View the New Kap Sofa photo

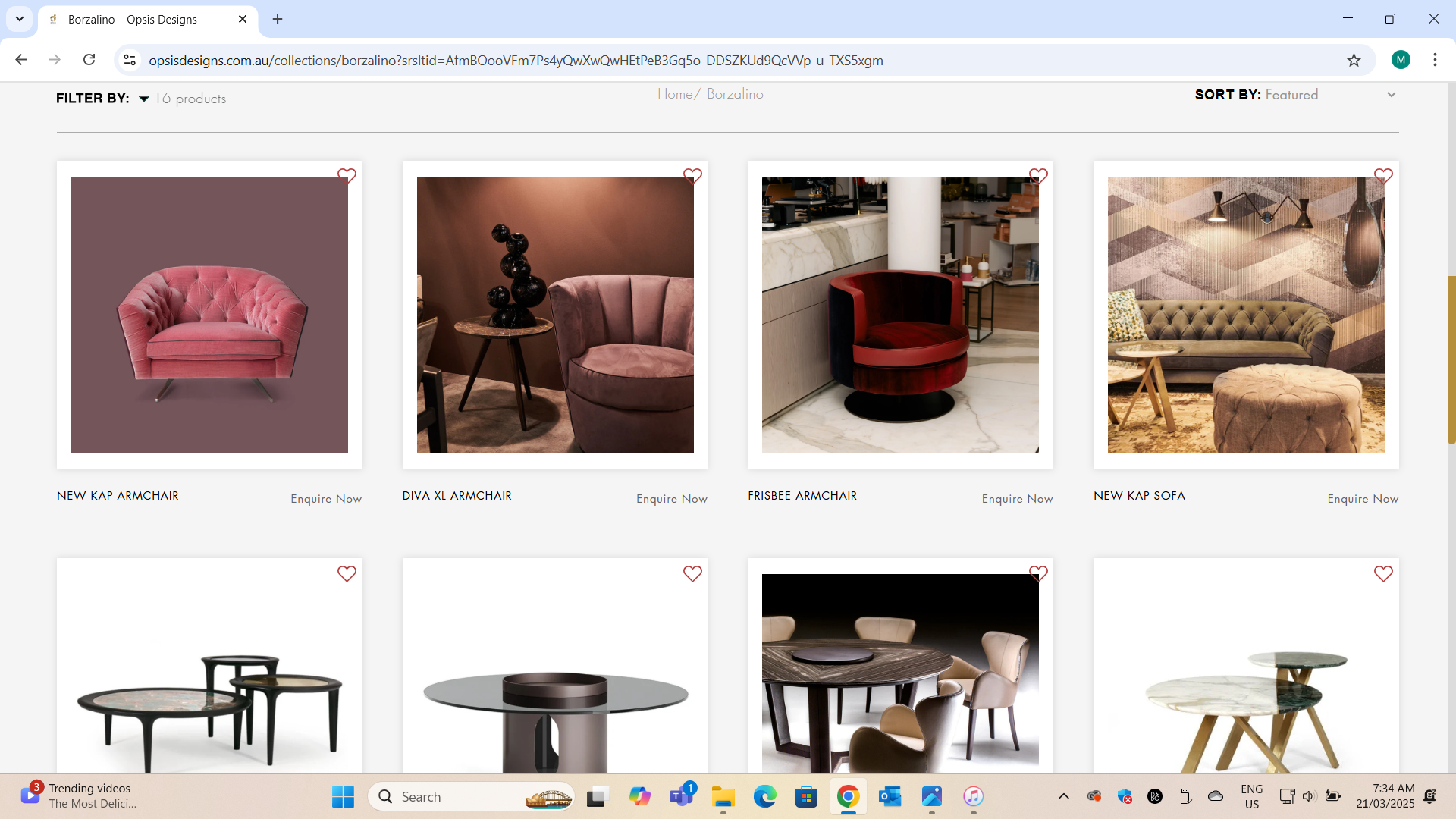click(x=1246, y=315)
